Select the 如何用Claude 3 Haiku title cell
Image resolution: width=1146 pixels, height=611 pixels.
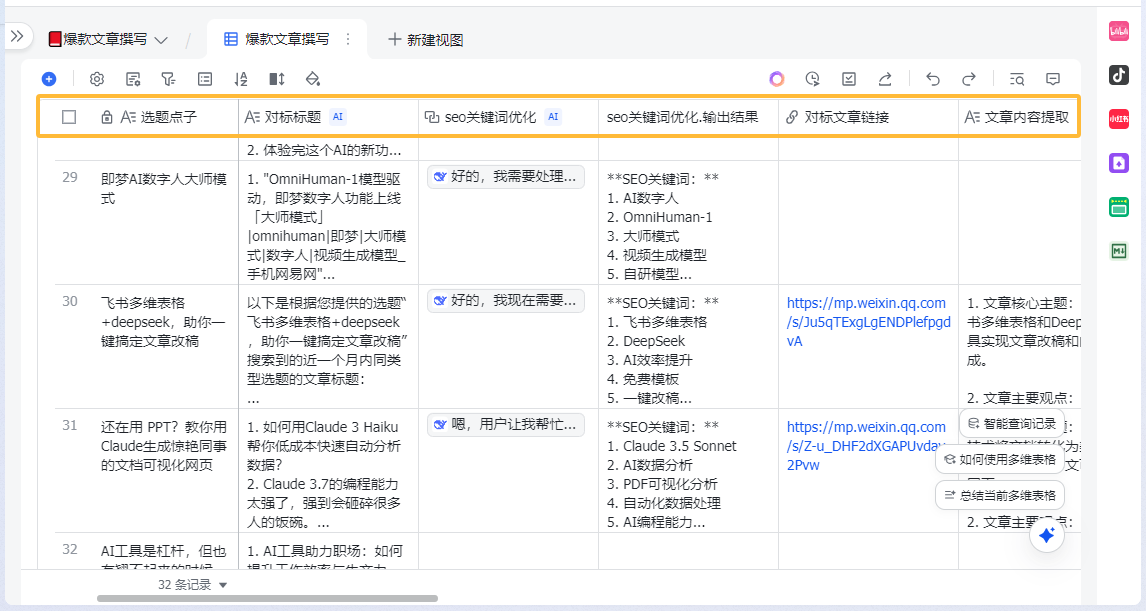[x=328, y=471]
